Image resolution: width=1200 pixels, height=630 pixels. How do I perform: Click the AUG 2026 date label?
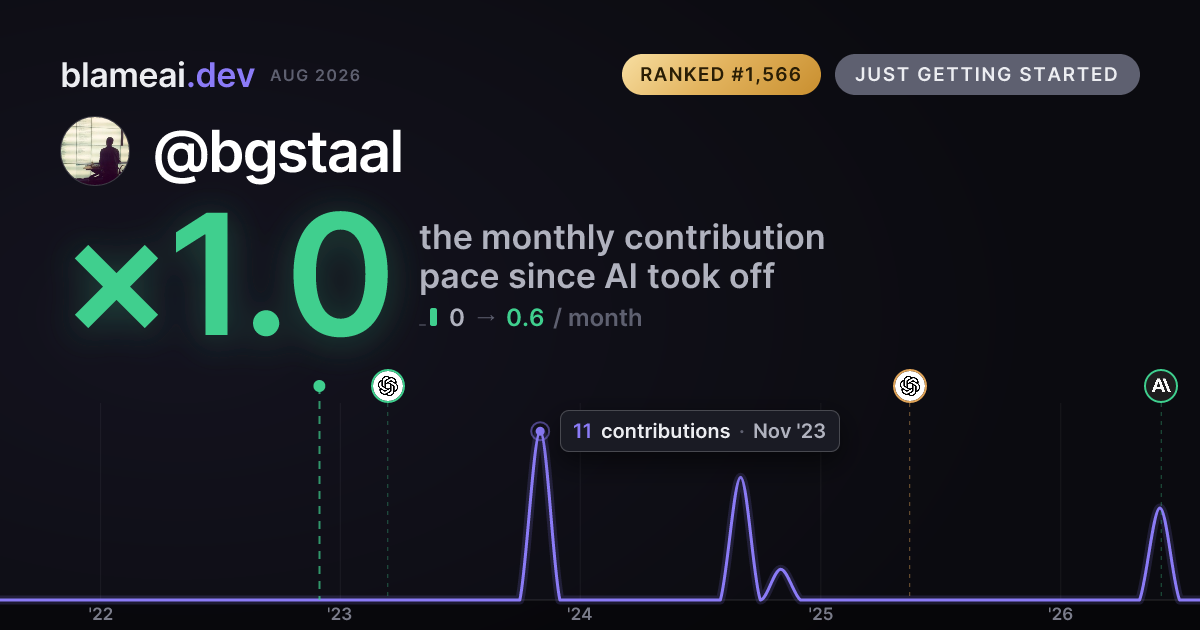point(315,76)
